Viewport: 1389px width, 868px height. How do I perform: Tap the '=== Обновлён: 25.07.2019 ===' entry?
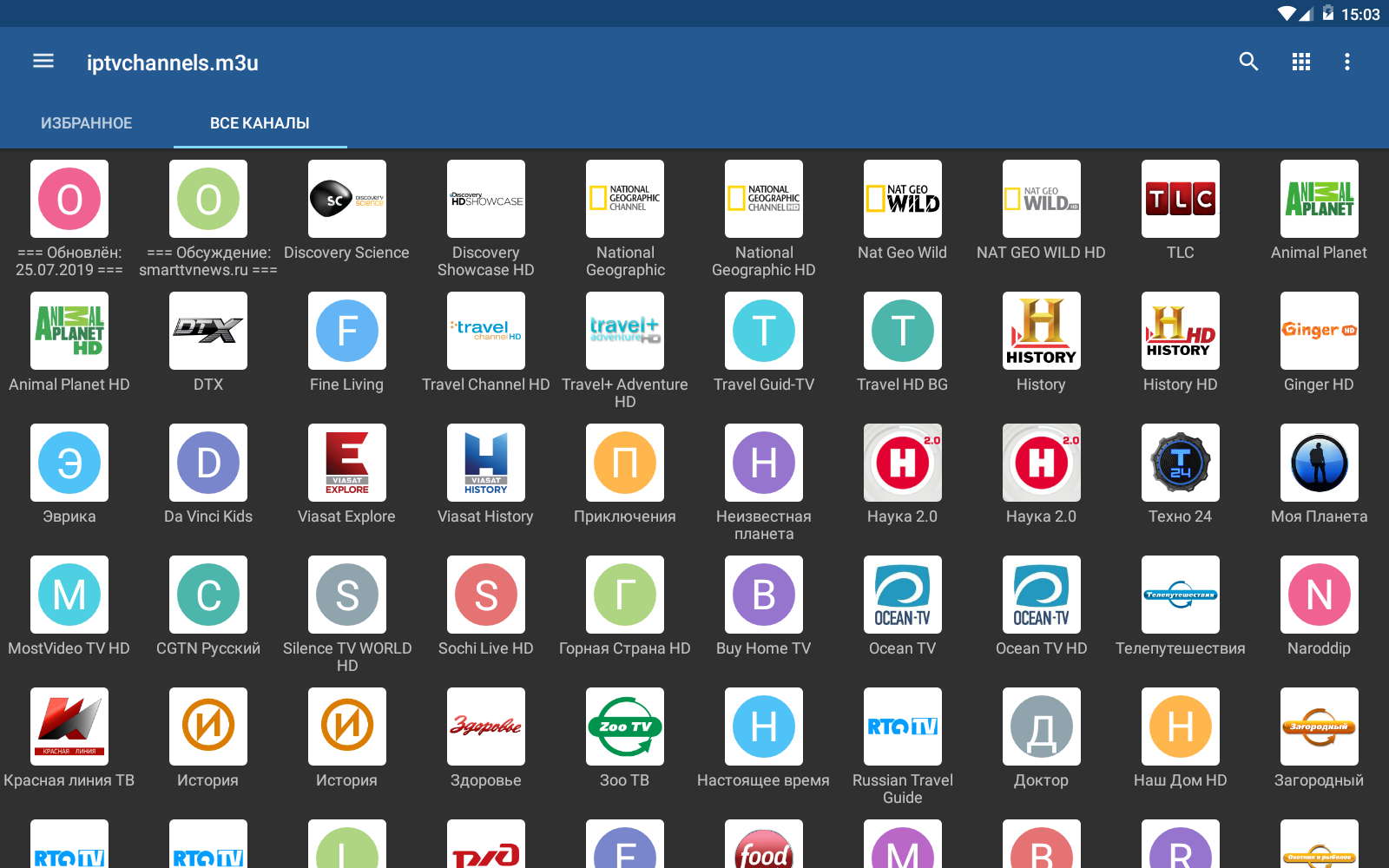click(69, 199)
